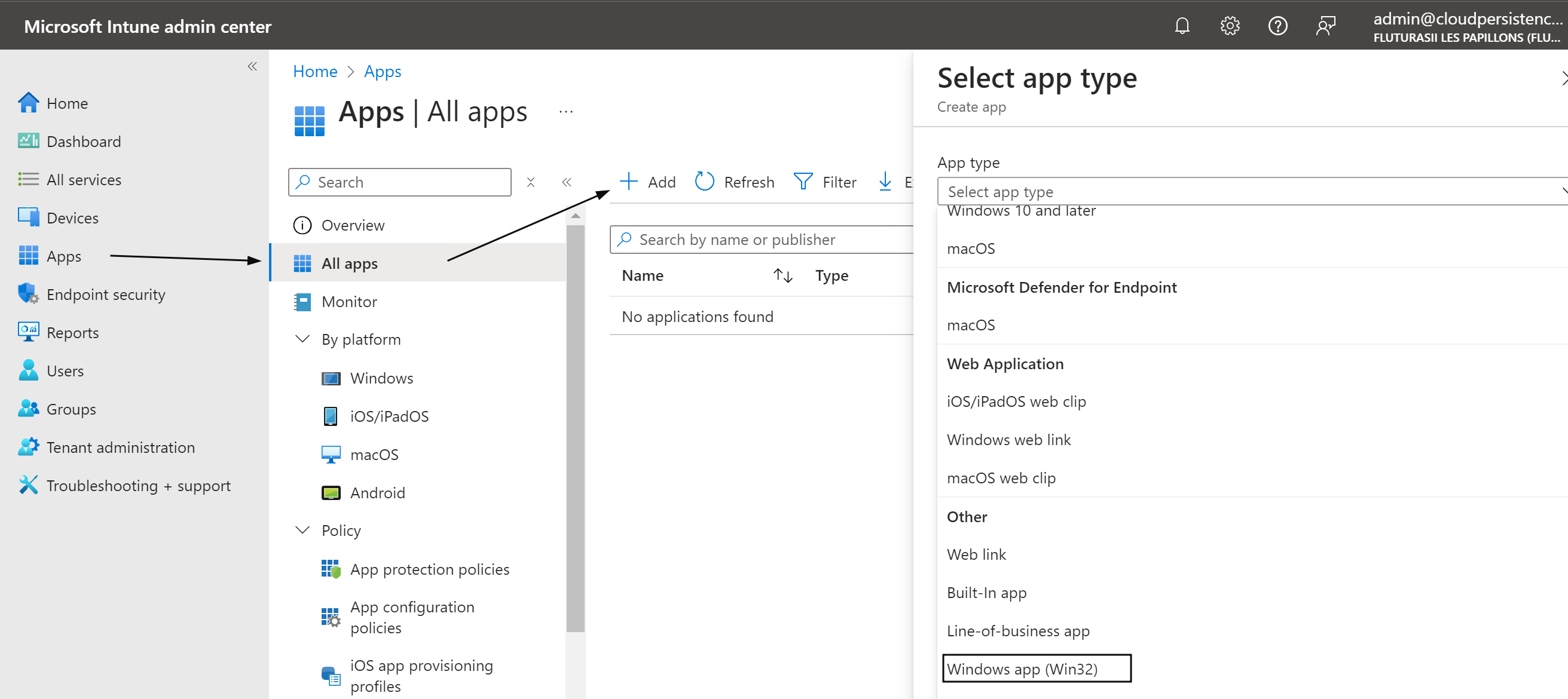Click the Troubleshooting + support tools icon
Screen dimensions: 1568x699
pyautogui.click(x=29, y=486)
